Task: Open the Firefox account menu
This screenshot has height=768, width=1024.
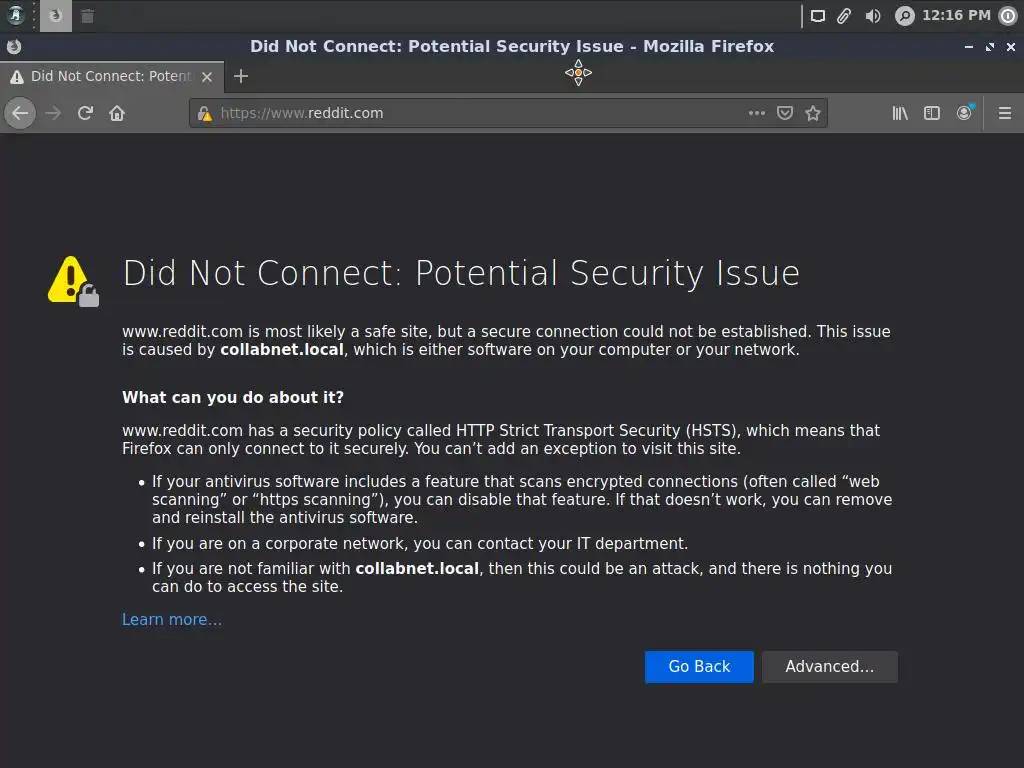Action: [964, 113]
